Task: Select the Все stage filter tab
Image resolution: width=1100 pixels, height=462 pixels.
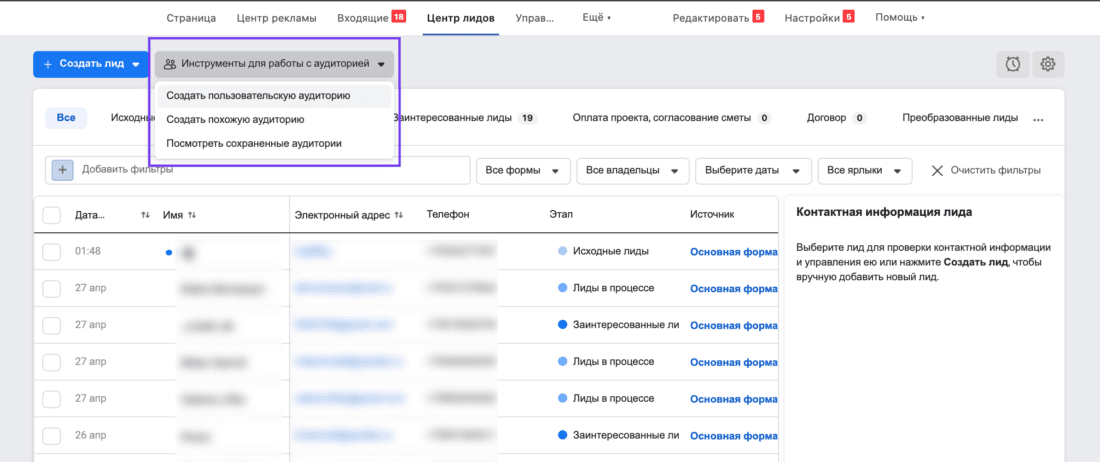Action: (x=66, y=118)
